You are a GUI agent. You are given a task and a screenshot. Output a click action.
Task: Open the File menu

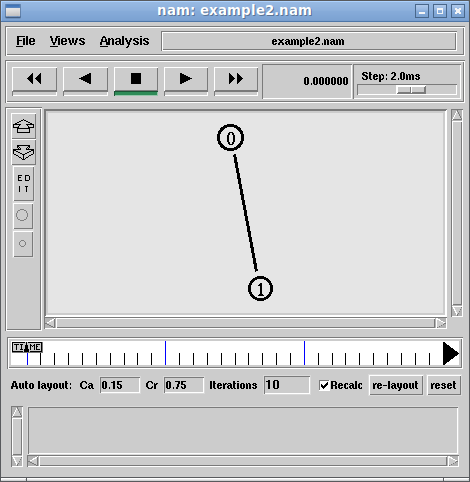[26, 41]
